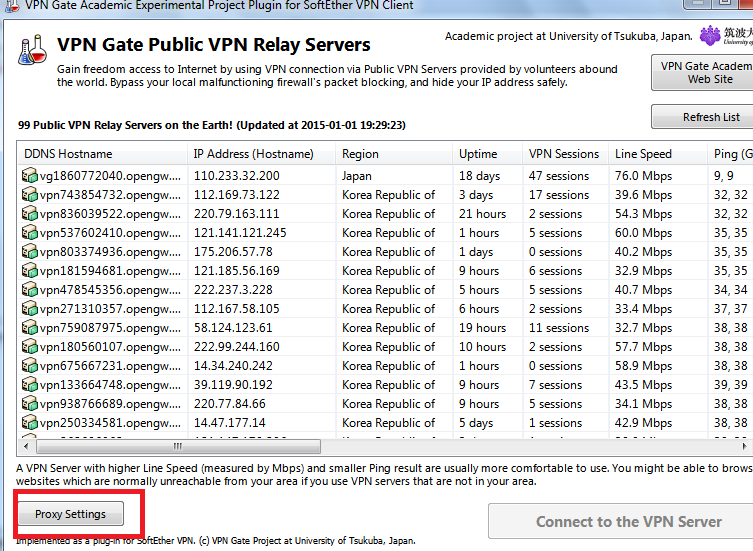The image size is (753, 551).
Task: Click server icon for vpn836039522.opengw row
Action: point(30,213)
